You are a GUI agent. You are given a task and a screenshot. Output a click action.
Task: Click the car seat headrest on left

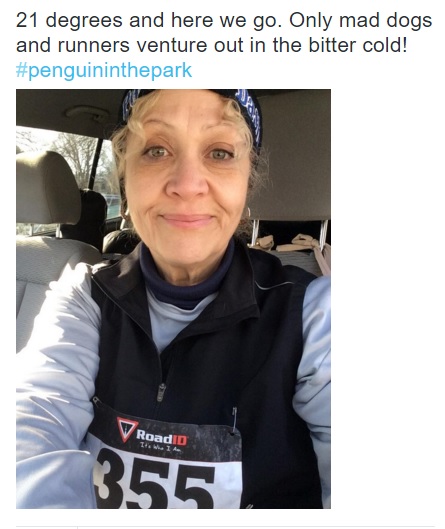click(x=47, y=188)
